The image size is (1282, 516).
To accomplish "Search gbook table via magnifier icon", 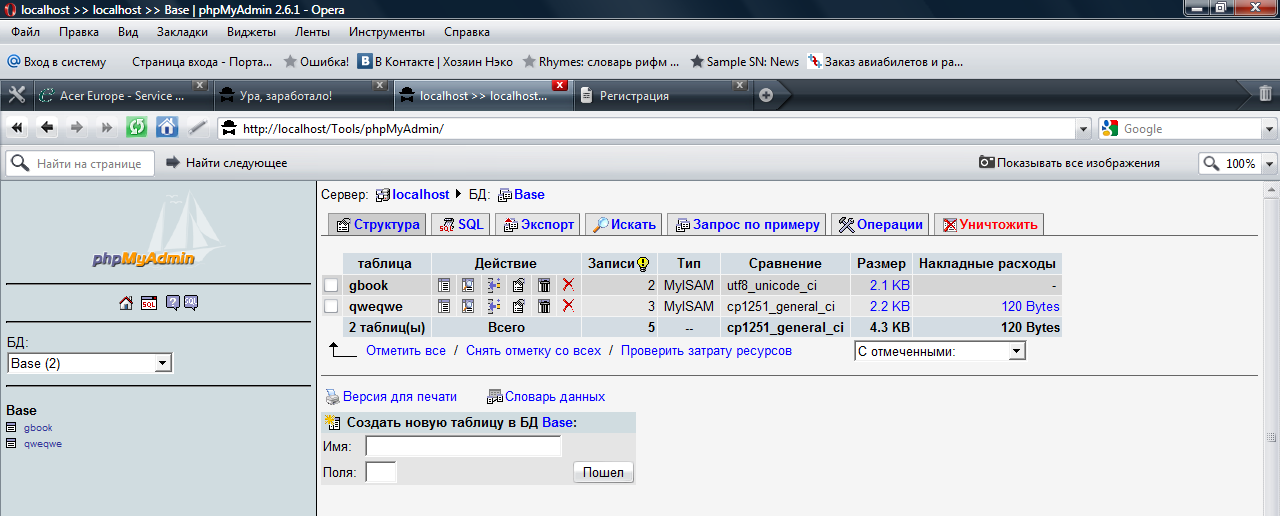I will (468, 285).
